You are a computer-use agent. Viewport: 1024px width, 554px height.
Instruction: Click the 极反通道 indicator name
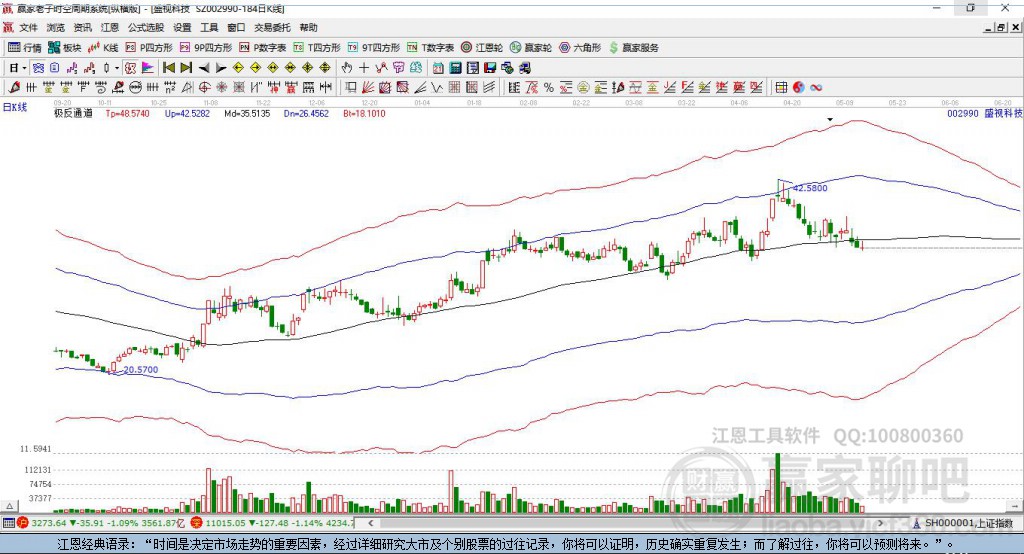[x=73, y=113]
